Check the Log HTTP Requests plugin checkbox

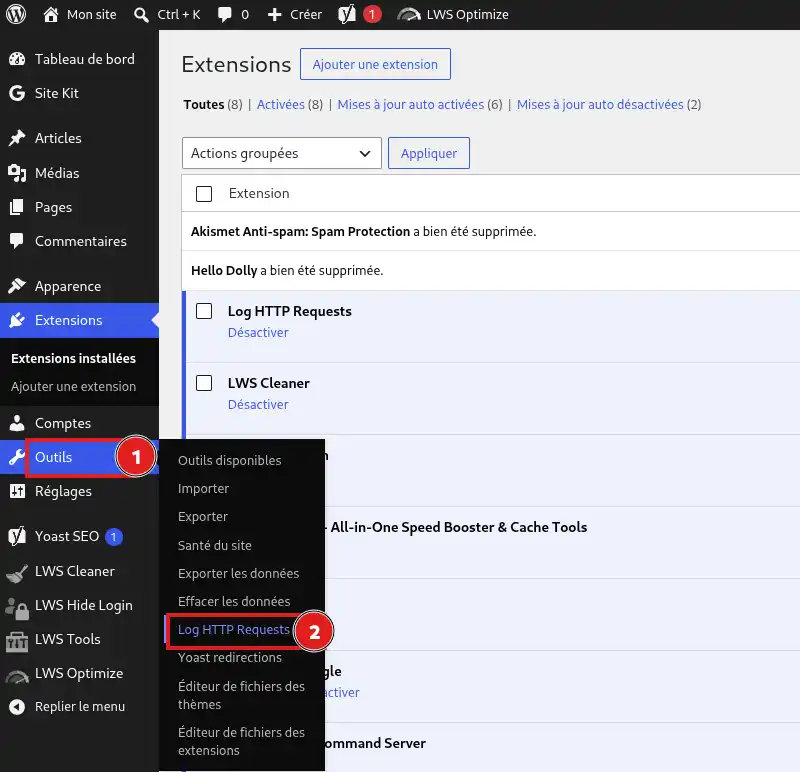[x=204, y=311]
